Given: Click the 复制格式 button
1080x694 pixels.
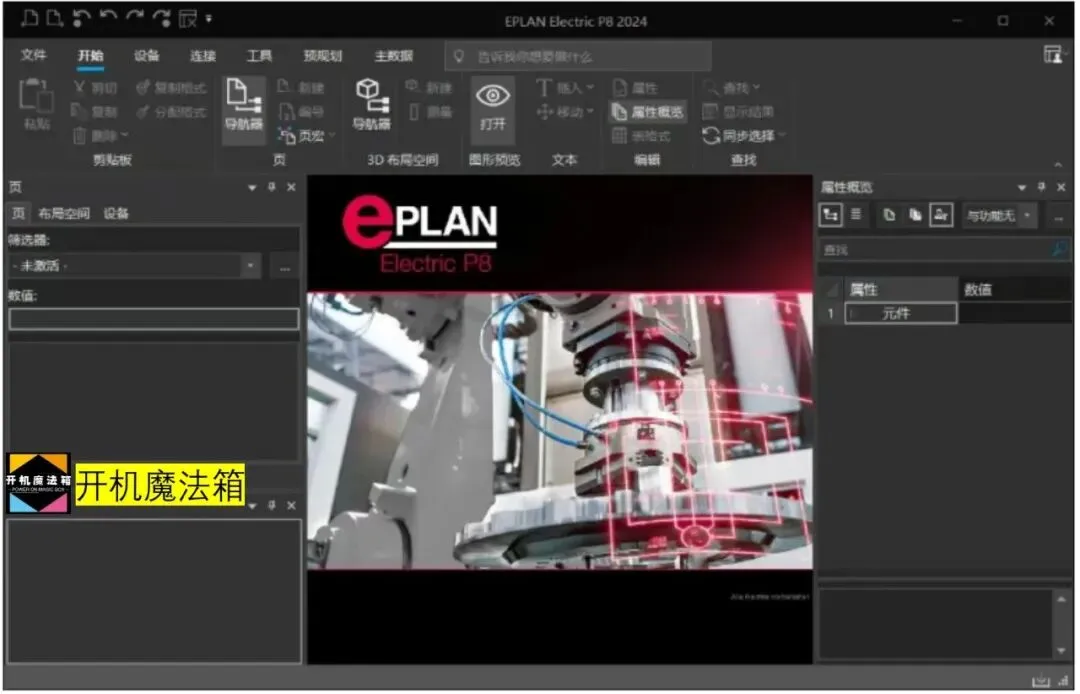Looking at the screenshot, I should pos(172,87).
